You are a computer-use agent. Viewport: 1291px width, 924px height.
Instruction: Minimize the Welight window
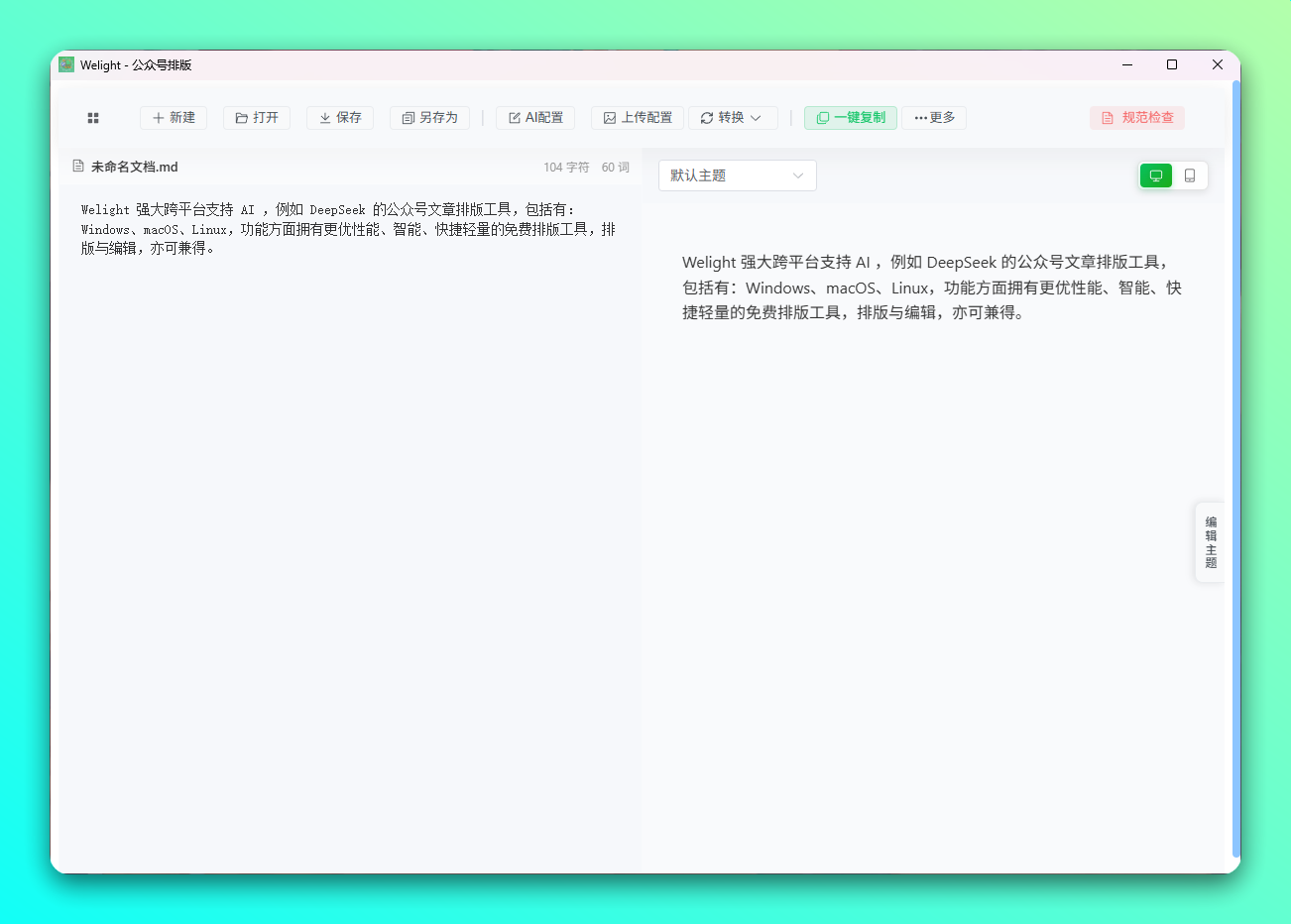1127,64
